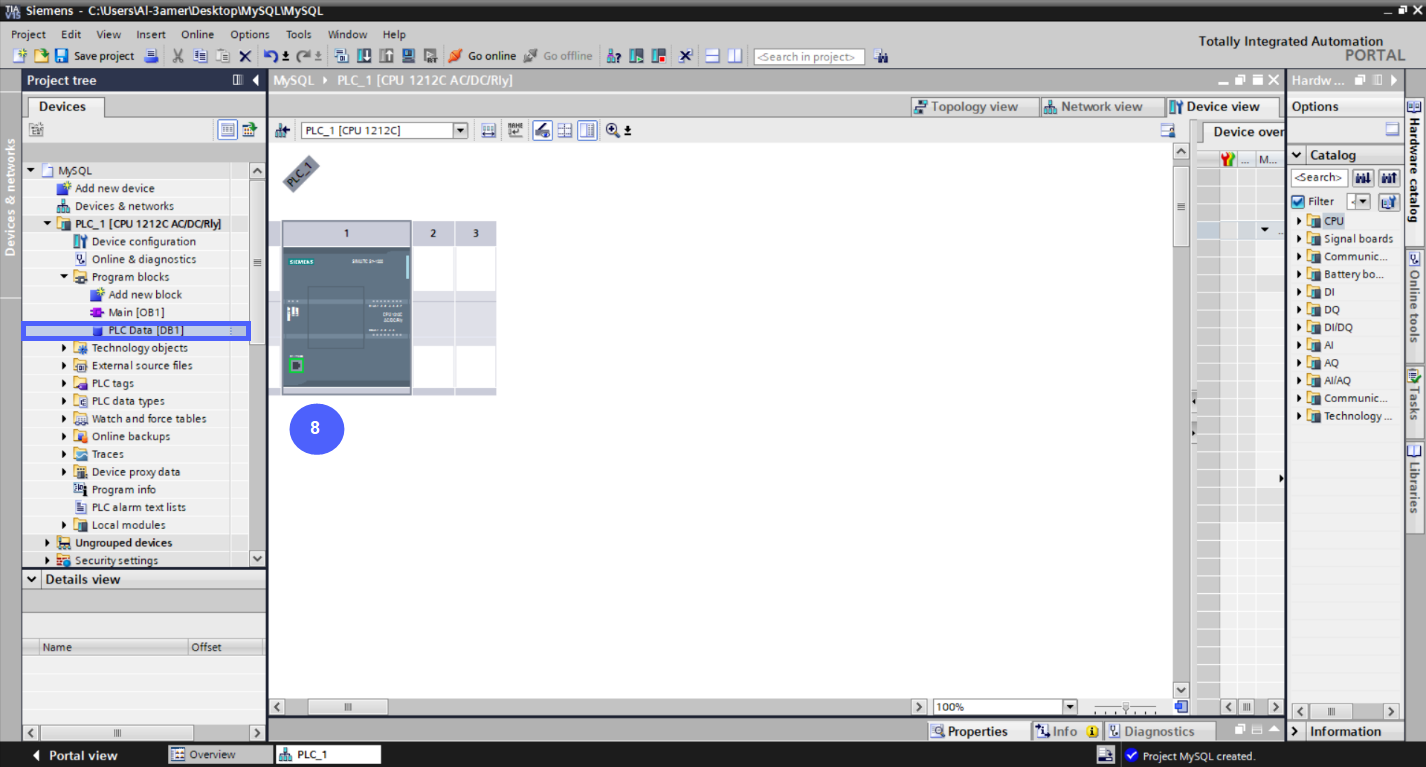Select the CPU module thumbnail in slot 1
The width and height of the screenshot is (1426, 767).
[x=347, y=319]
